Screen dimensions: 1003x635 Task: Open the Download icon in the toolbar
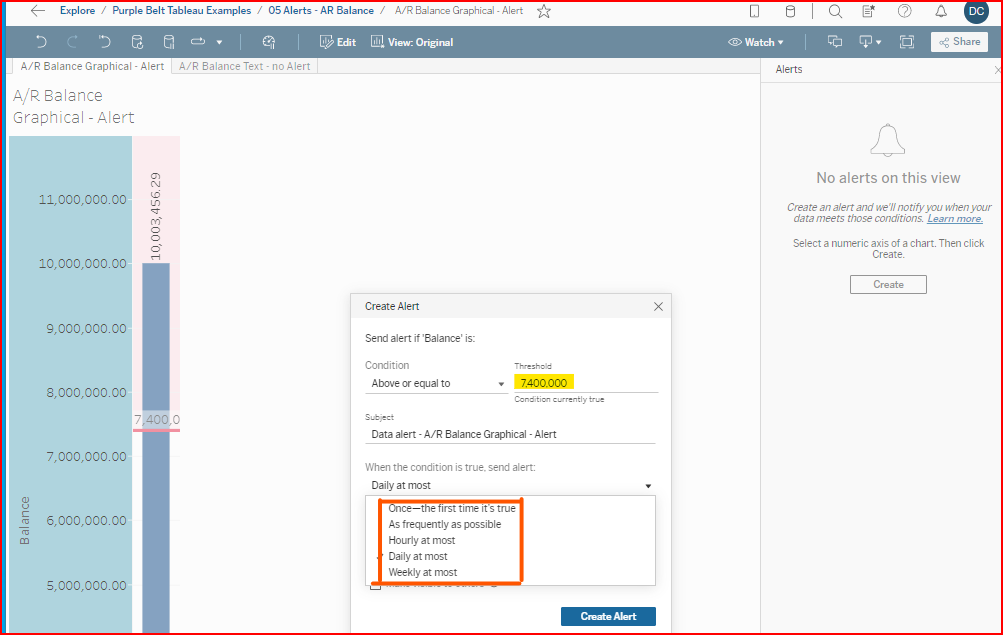866,42
